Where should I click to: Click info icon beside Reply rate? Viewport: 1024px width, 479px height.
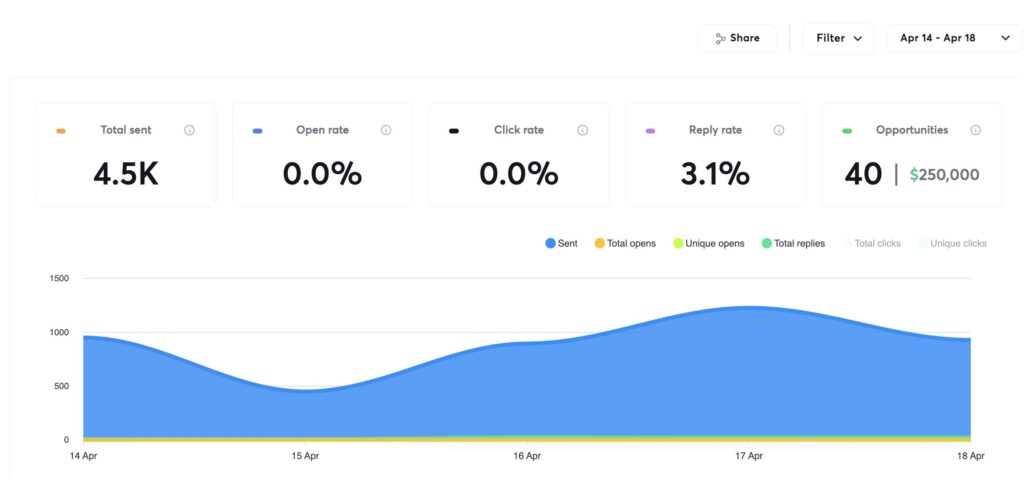[779, 130]
